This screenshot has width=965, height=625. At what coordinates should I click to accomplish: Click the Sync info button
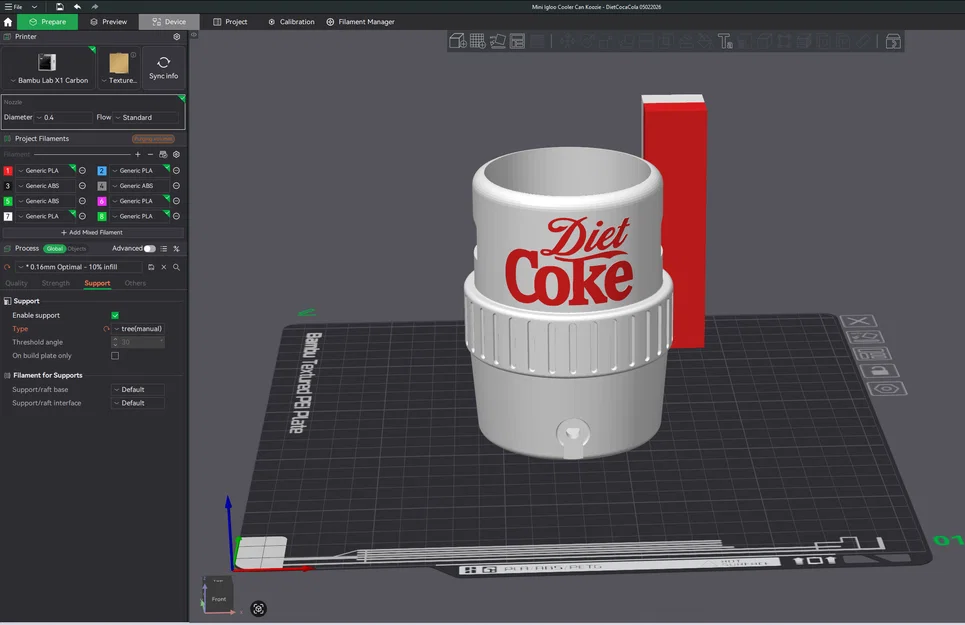click(x=163, y=68)
